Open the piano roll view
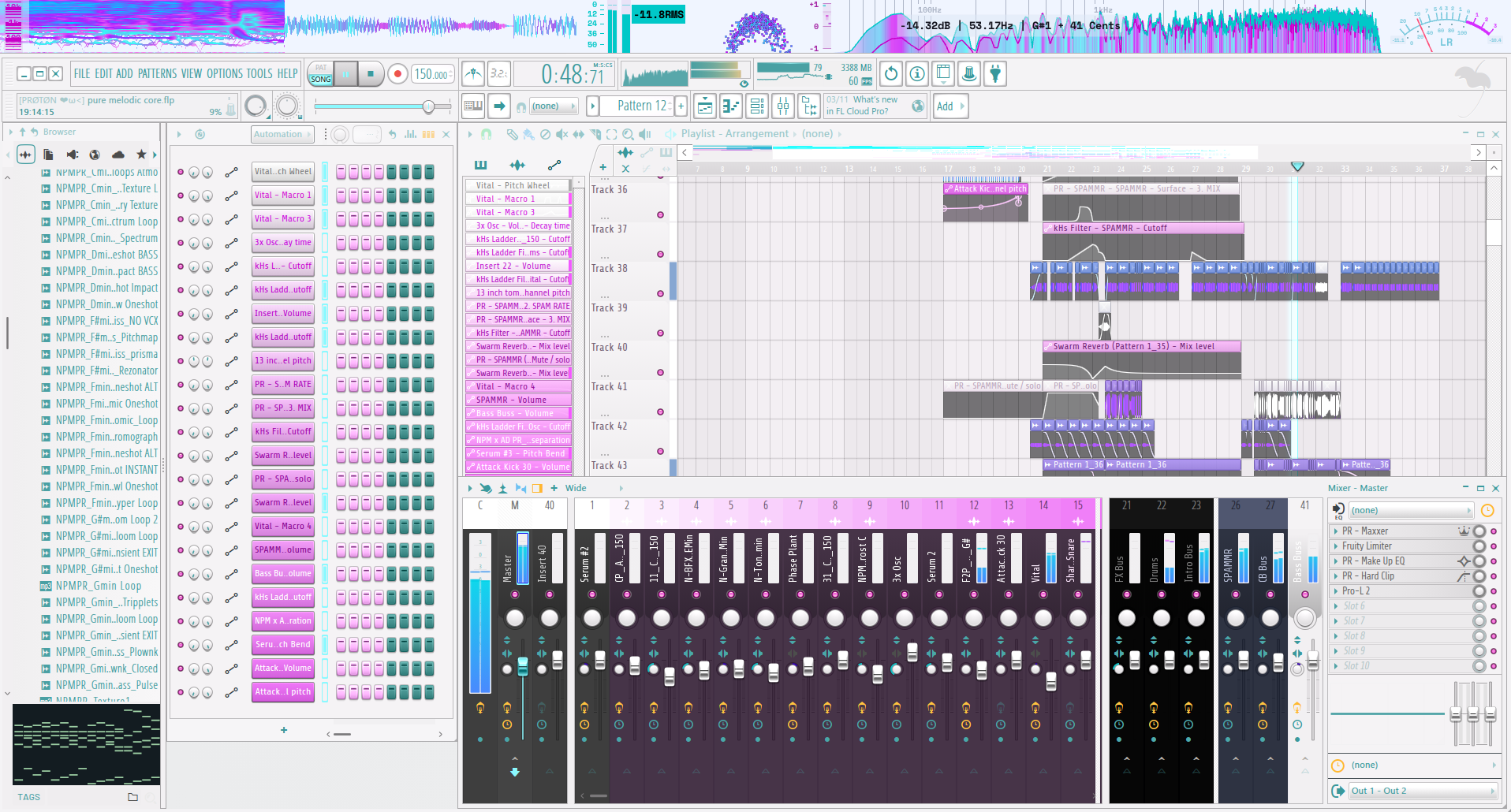Viewport: 1511px width, 812px height. pyautogui.click(x=731, y=106)
